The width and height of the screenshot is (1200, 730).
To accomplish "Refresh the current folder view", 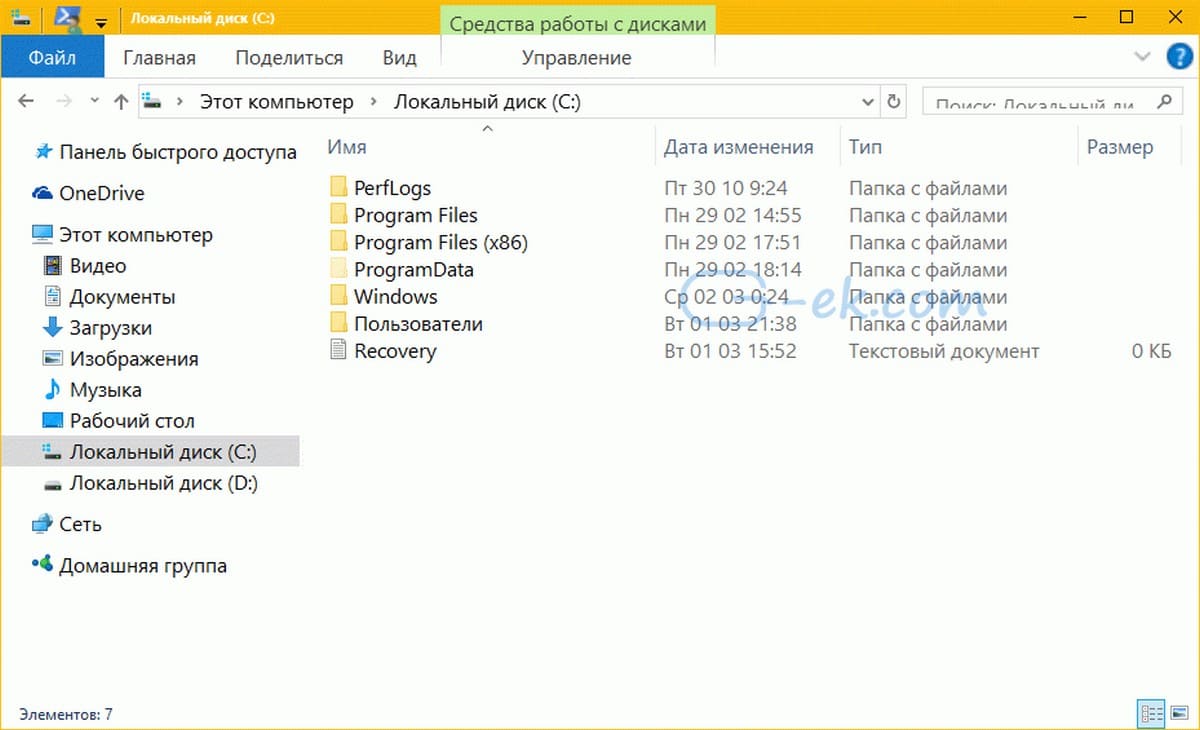I will click(x=893, y=102).
